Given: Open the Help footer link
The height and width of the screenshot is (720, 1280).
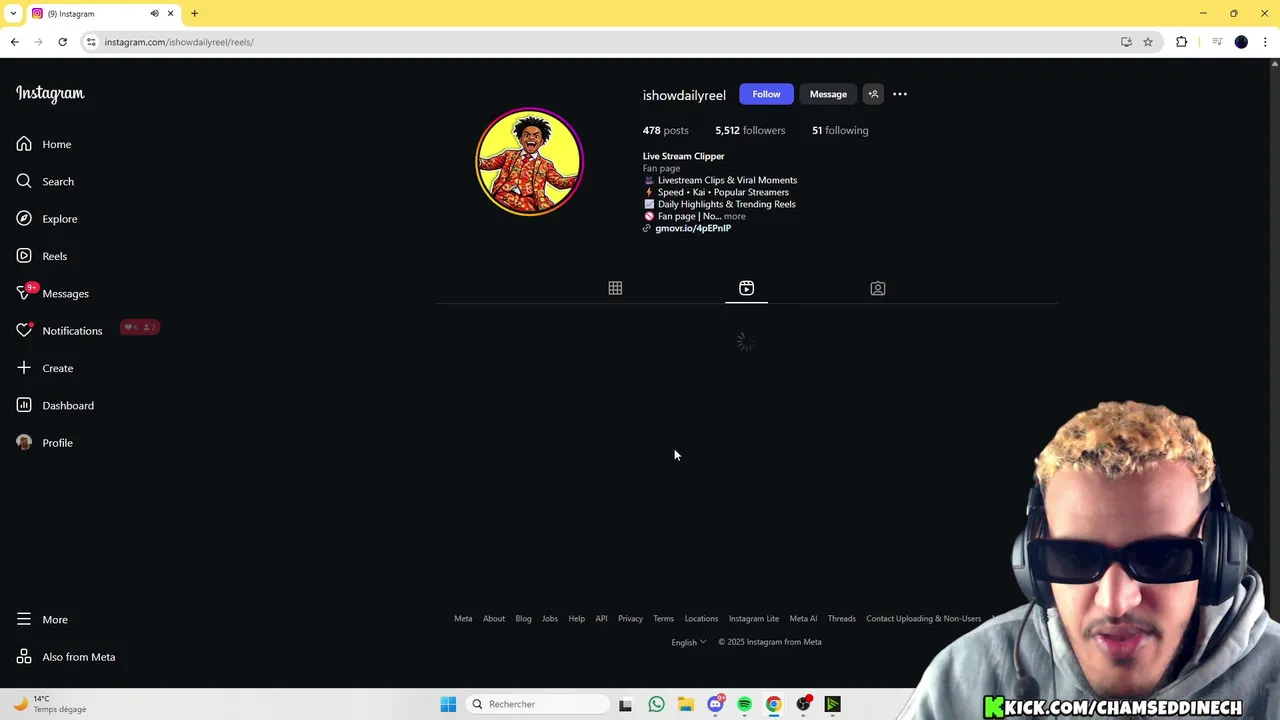Looking at the screenshot, I should 577,618.
